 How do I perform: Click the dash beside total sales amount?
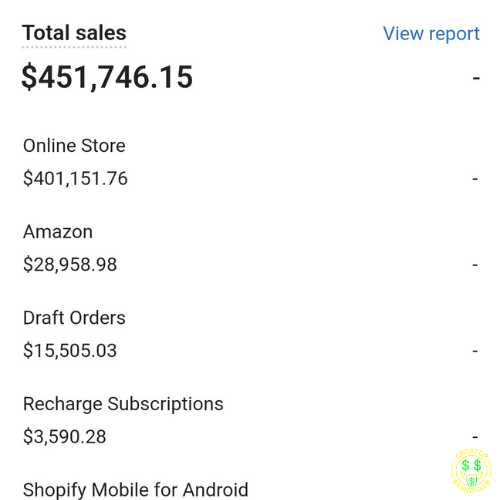pos(476,78)
